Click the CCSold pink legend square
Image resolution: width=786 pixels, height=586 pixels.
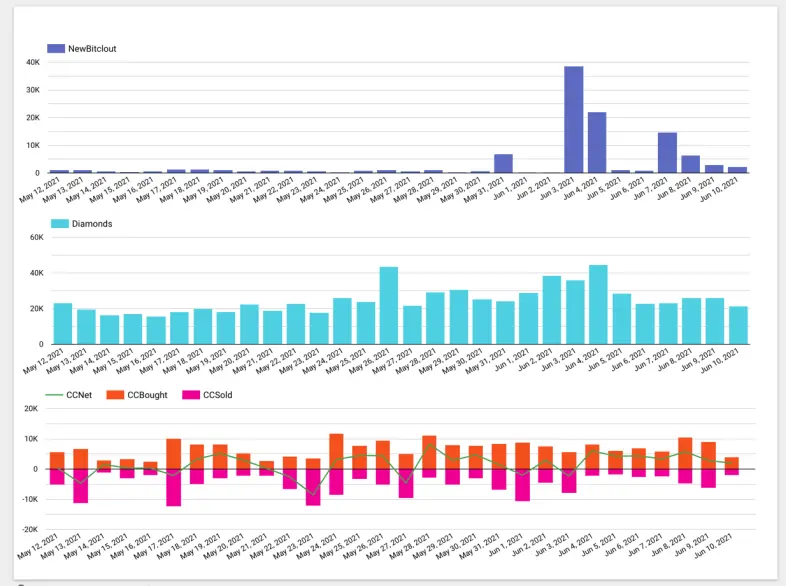[191, 396]
